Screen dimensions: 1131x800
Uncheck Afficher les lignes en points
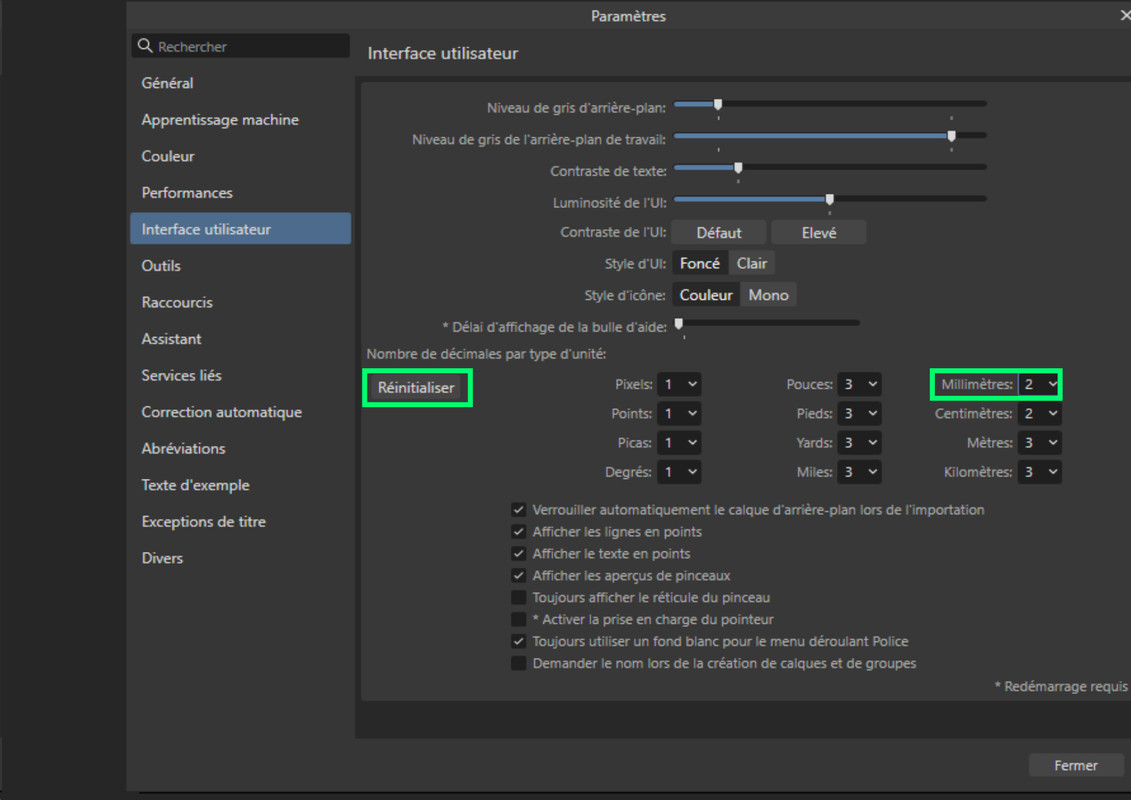(518, 532)
